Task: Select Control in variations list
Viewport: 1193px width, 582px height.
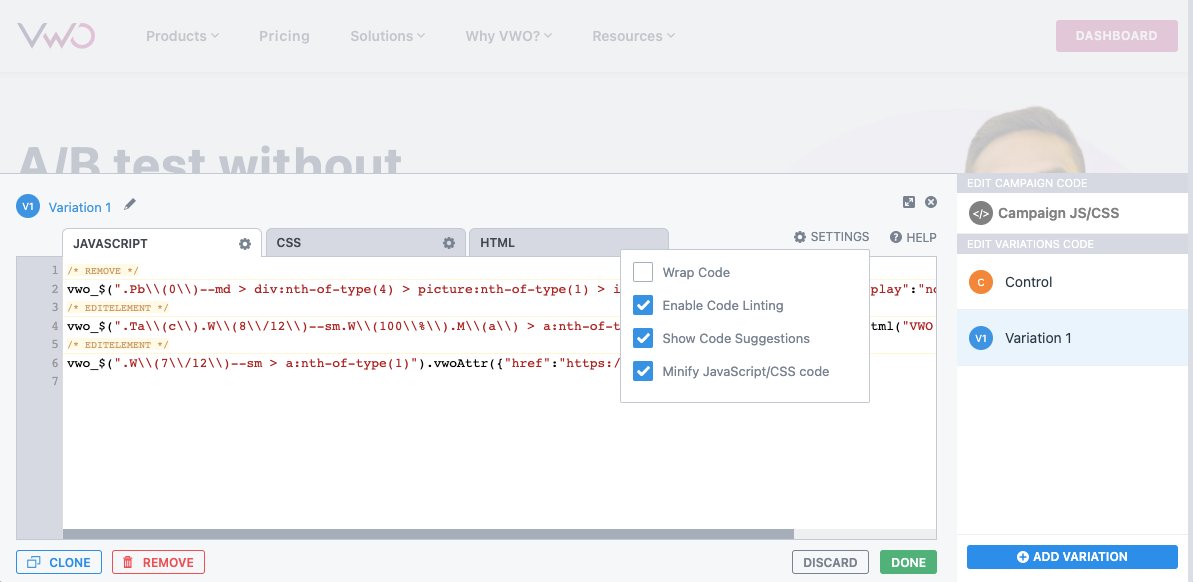Action: pos(1072,281)
